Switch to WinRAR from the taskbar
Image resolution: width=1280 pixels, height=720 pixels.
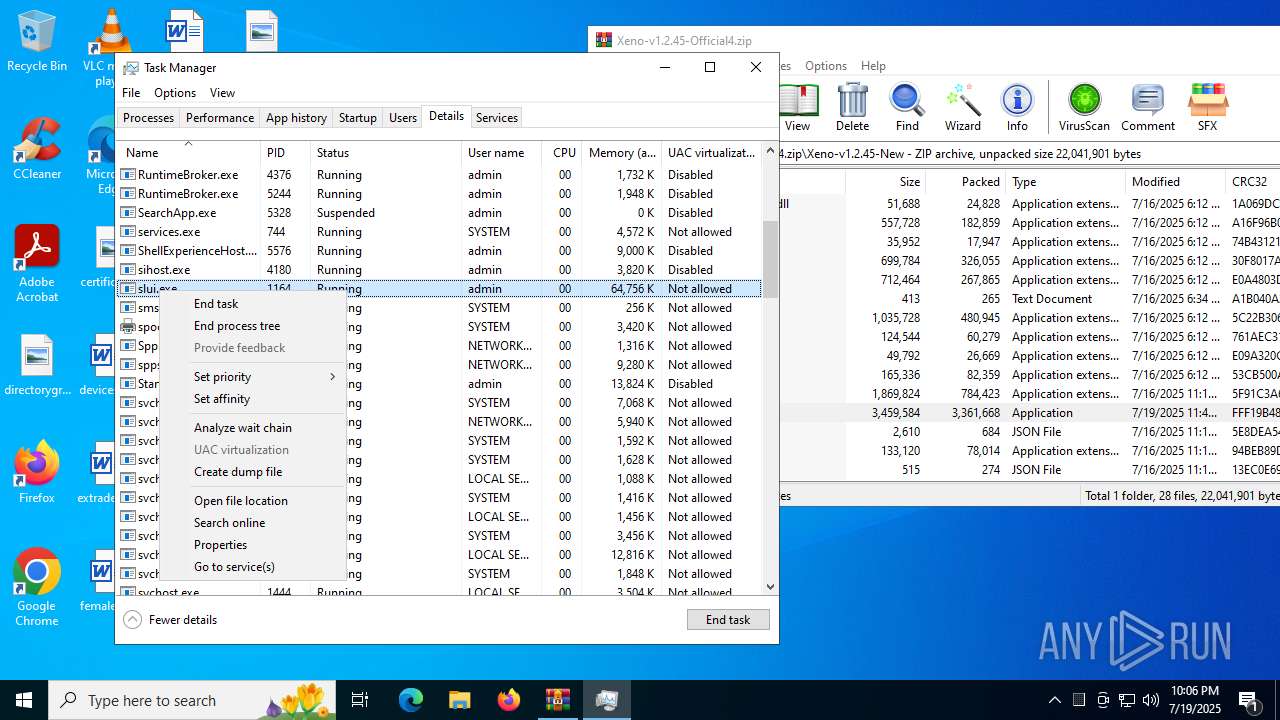coord(557,700)
